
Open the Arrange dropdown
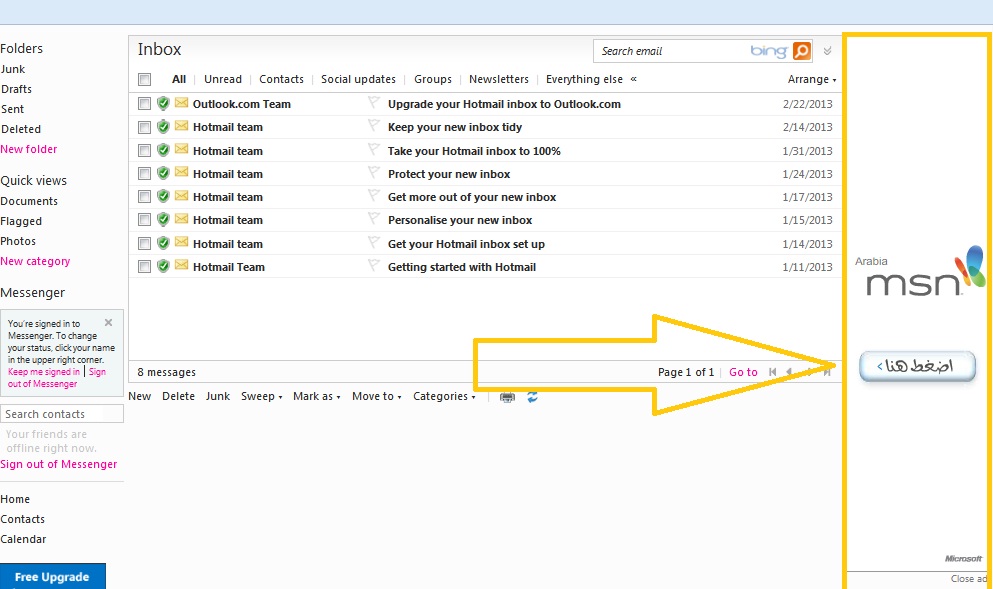[x=812, y=79]
